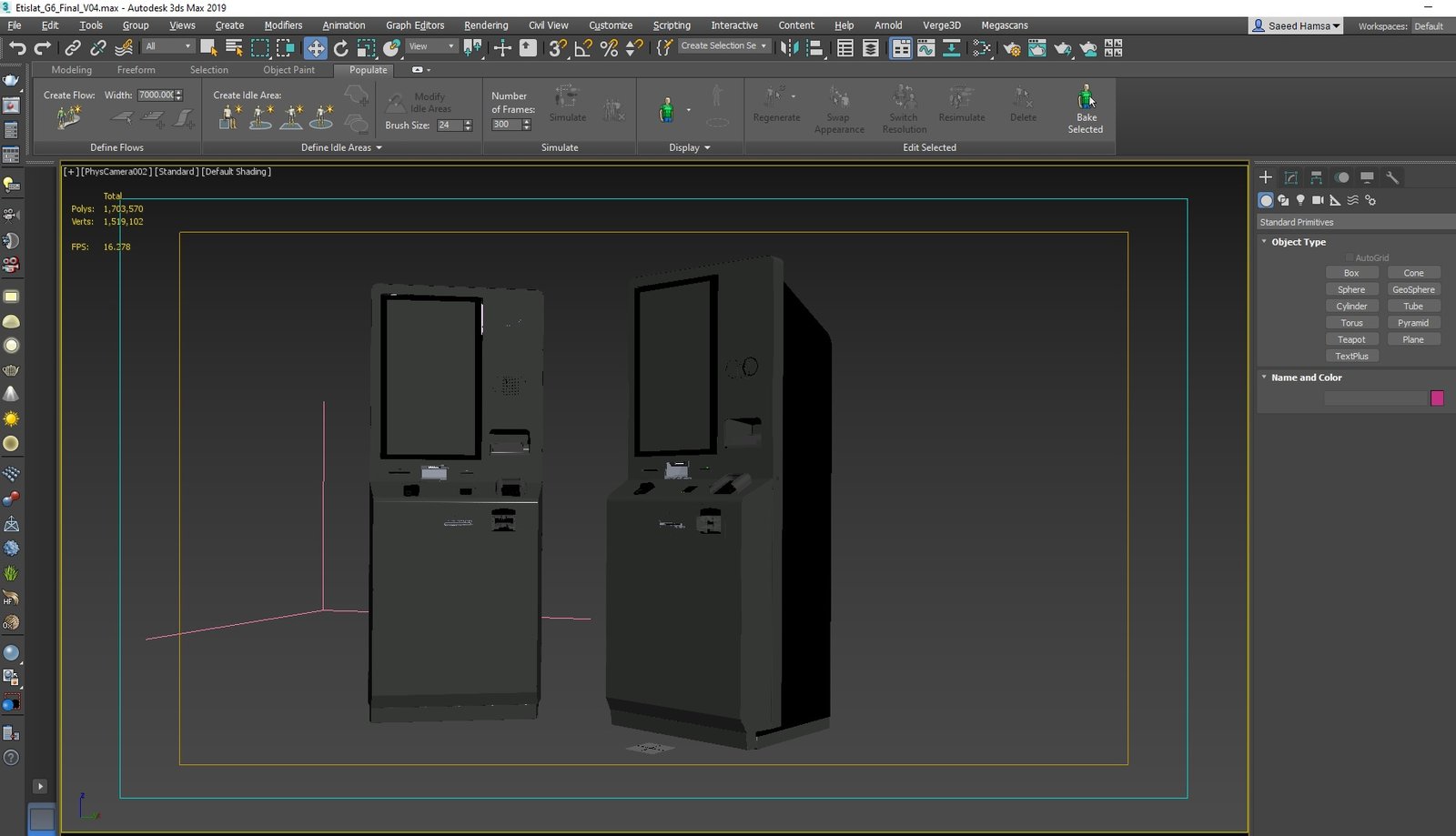Click the Create Flow icon
Image resolution: width=1456 pixels, height=836 pixels.
69,117
